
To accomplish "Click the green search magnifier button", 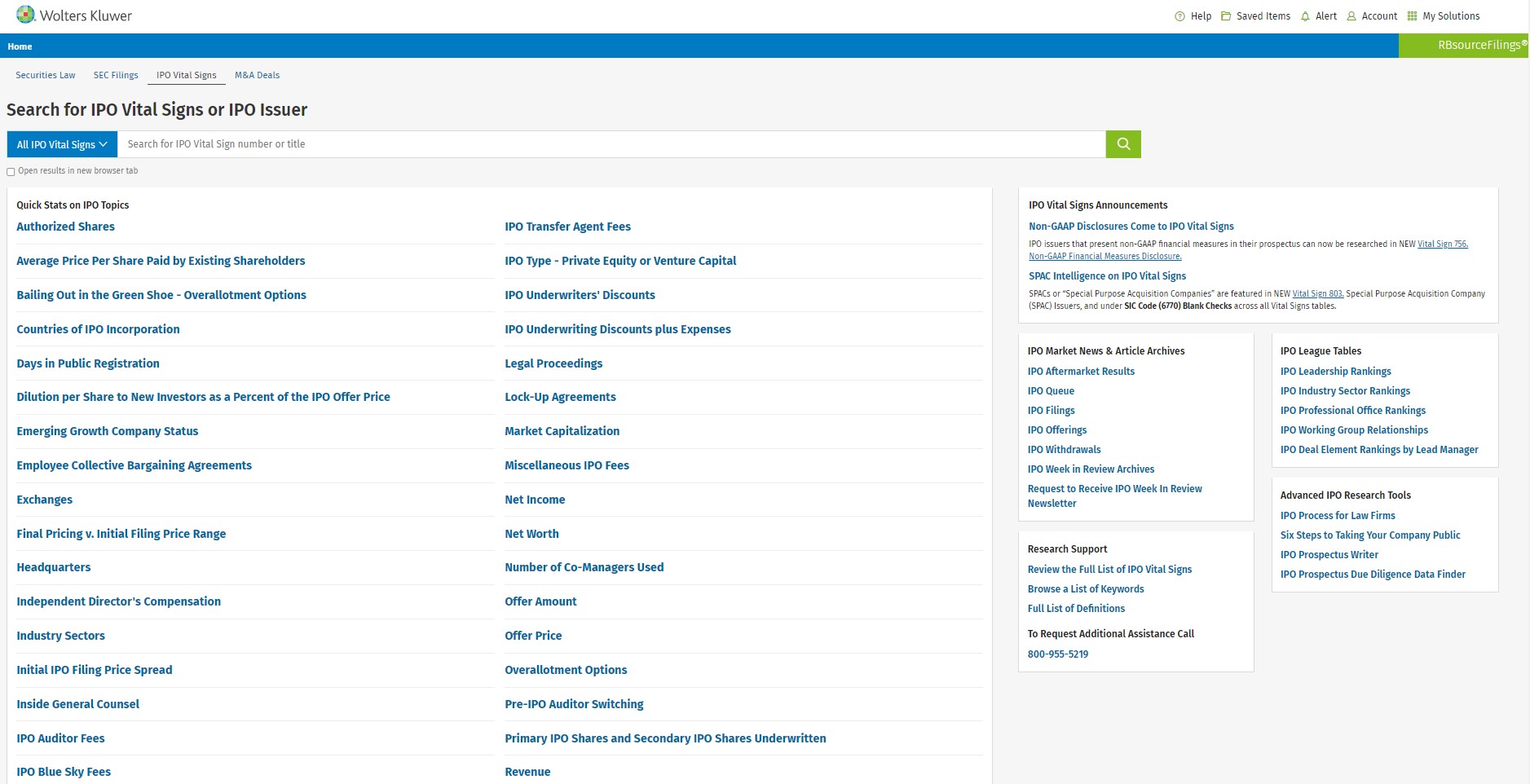I will point(1122,144).
